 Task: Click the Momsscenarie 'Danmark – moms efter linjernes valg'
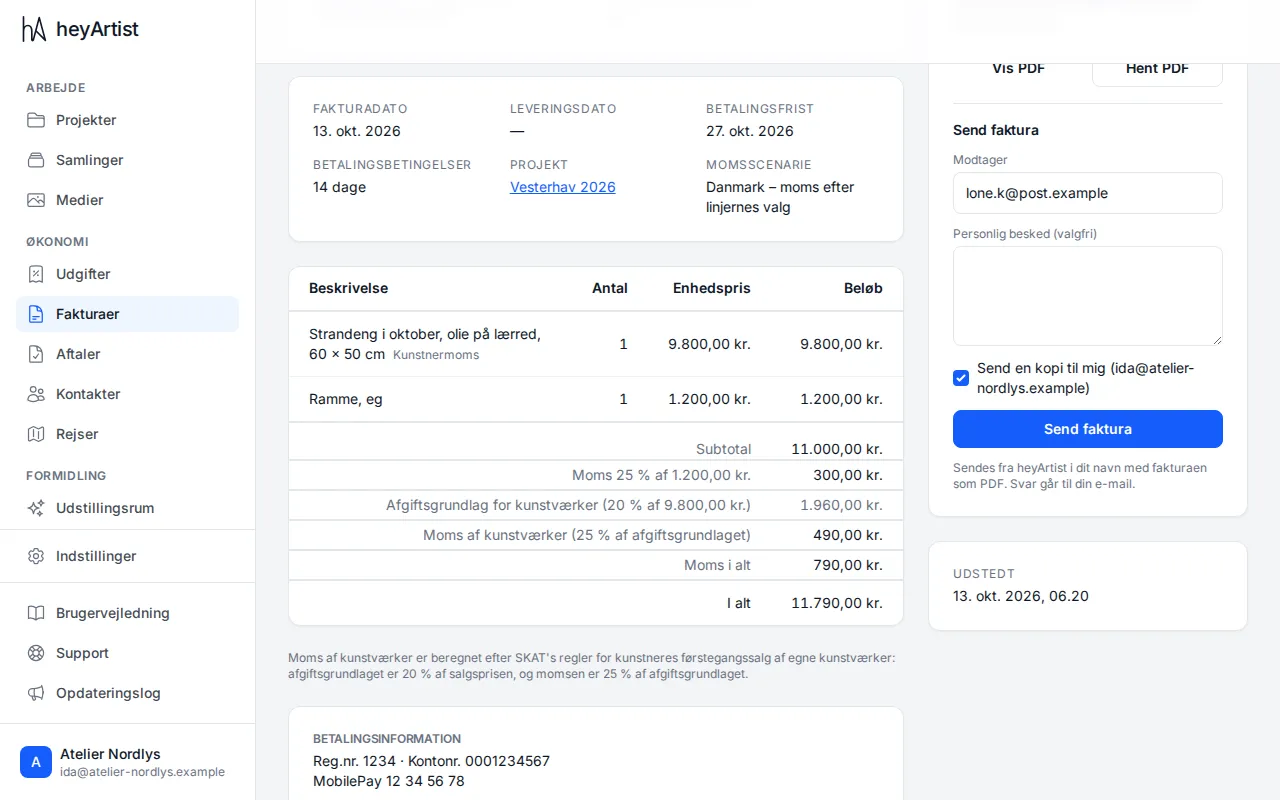[780, 197]
